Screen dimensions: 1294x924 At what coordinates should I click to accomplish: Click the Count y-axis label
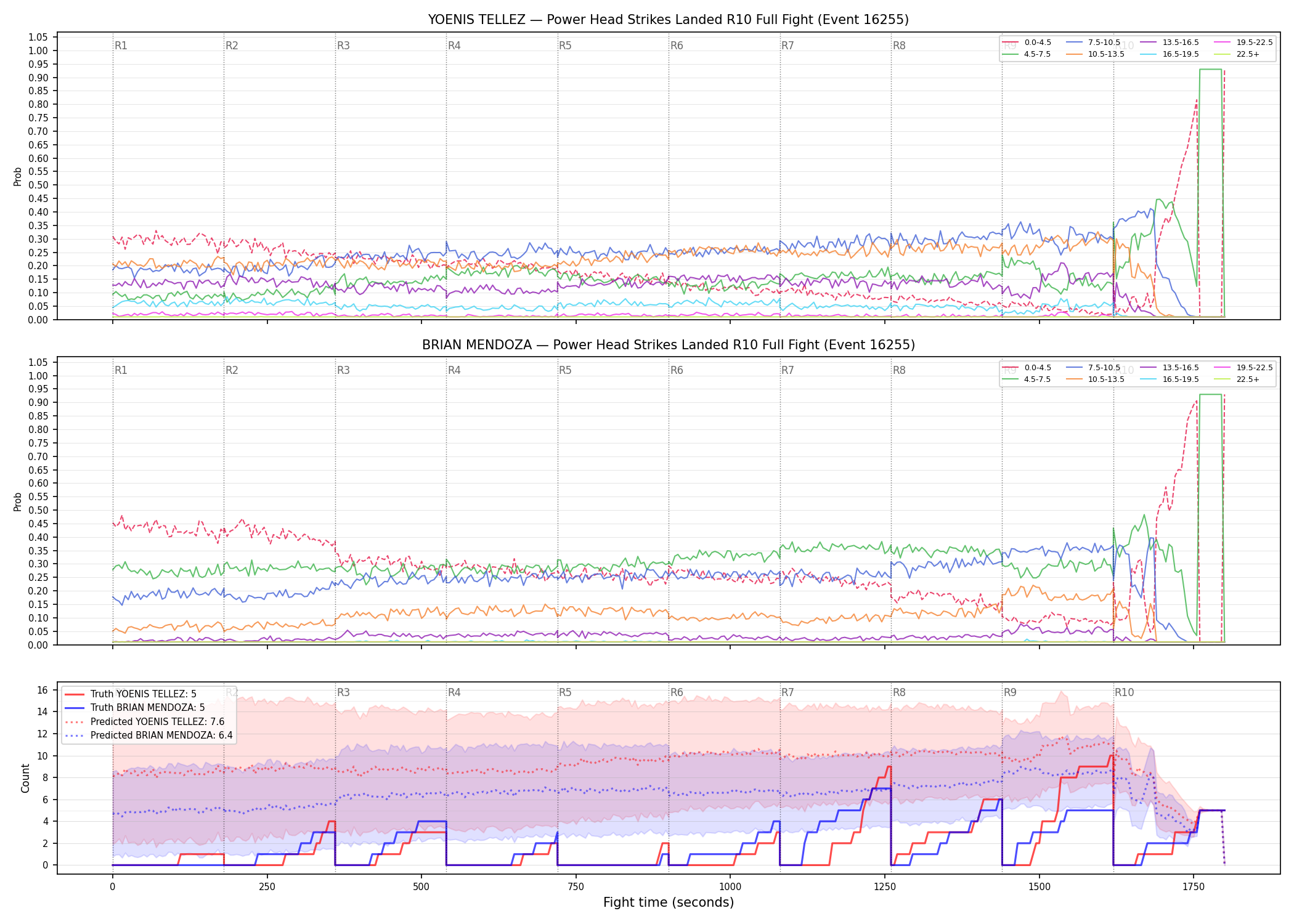pos(25,778)
